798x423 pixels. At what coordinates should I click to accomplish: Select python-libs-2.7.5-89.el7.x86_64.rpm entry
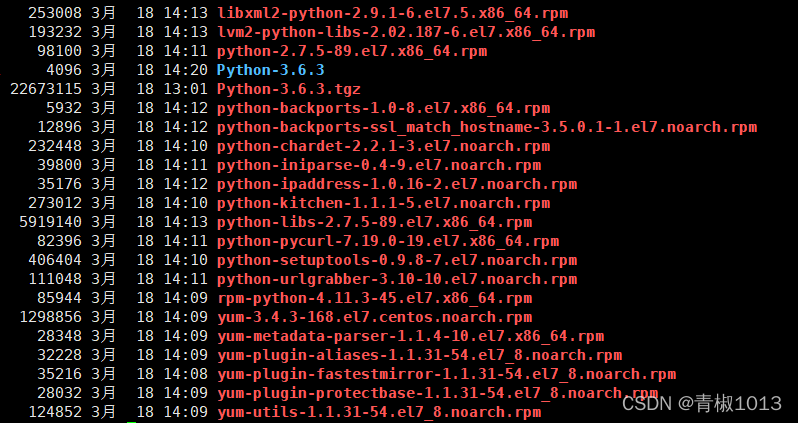tap(375, 222)
